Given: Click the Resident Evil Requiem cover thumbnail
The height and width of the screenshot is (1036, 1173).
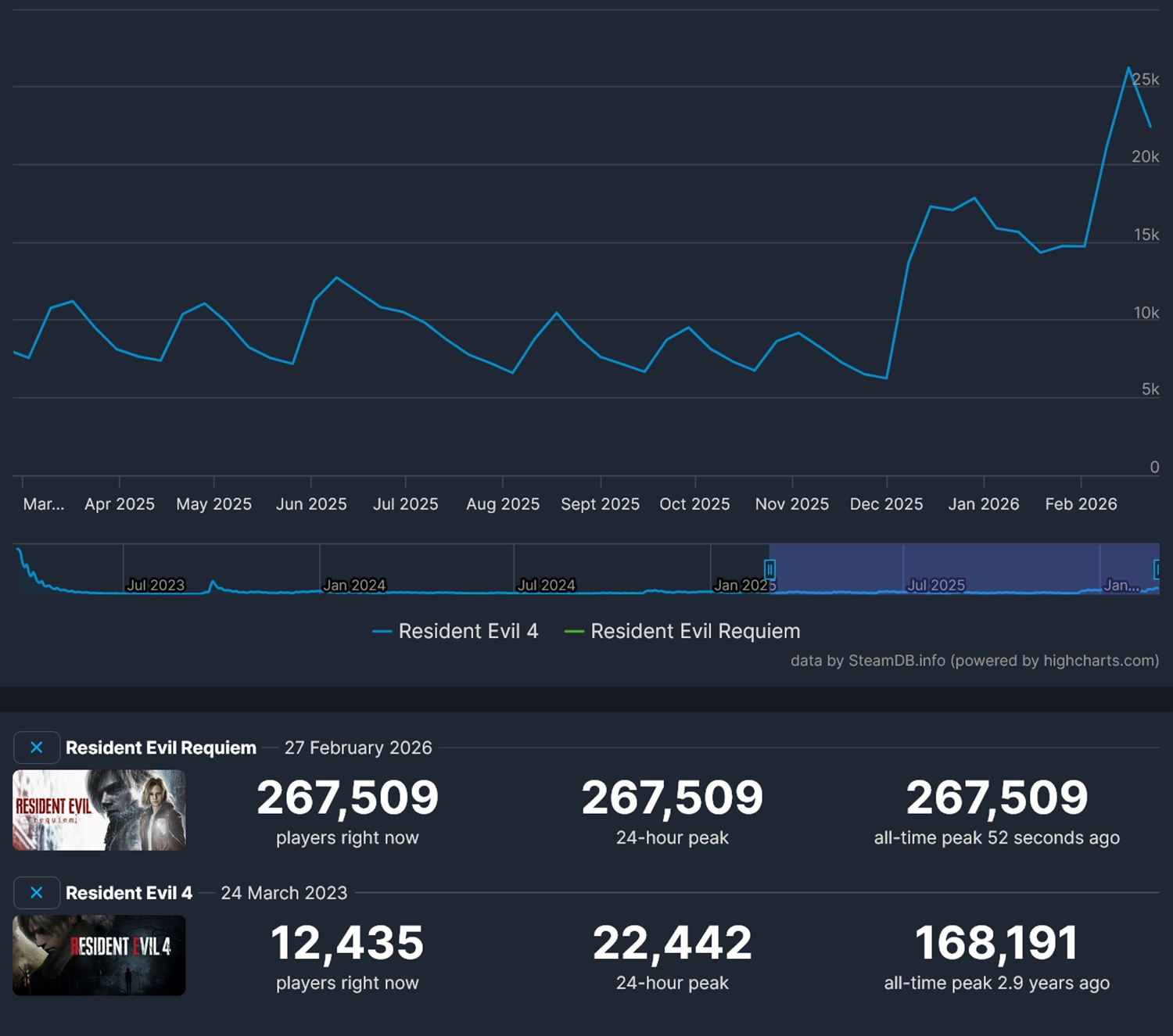Looking at the screenshot, I should pos(99,810).
